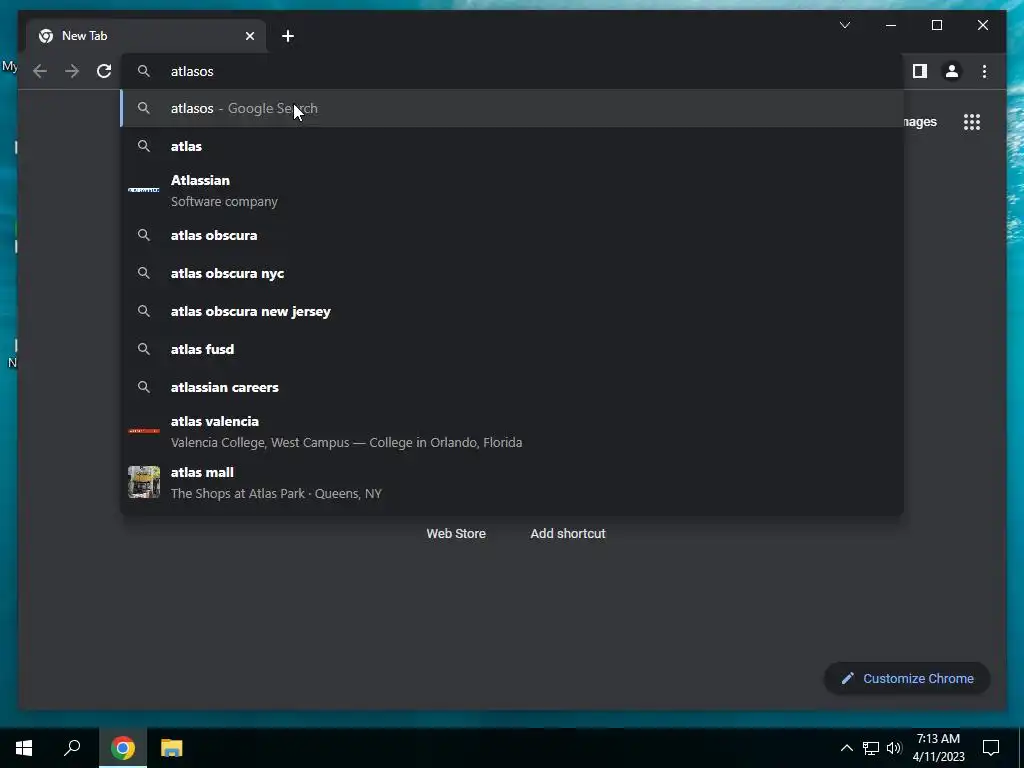Choose the atlas obscura nyc suggestion
Viewport: 1024px width, 768px height.
512,273
